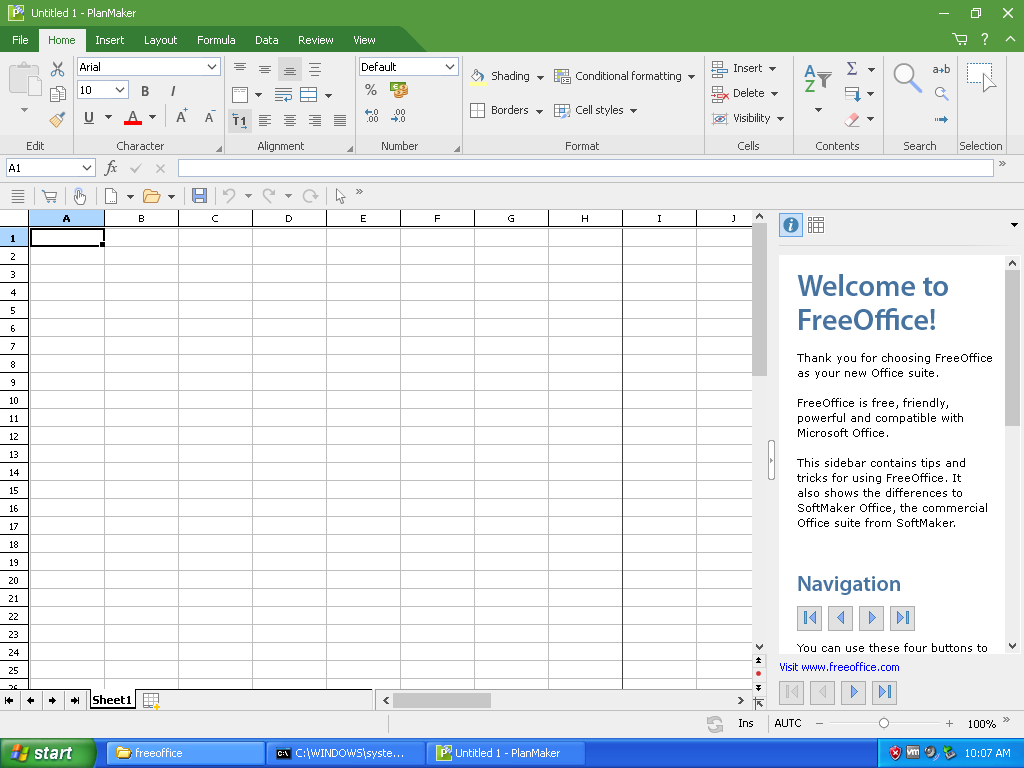Toggle Bold formatting

(145, 91)
